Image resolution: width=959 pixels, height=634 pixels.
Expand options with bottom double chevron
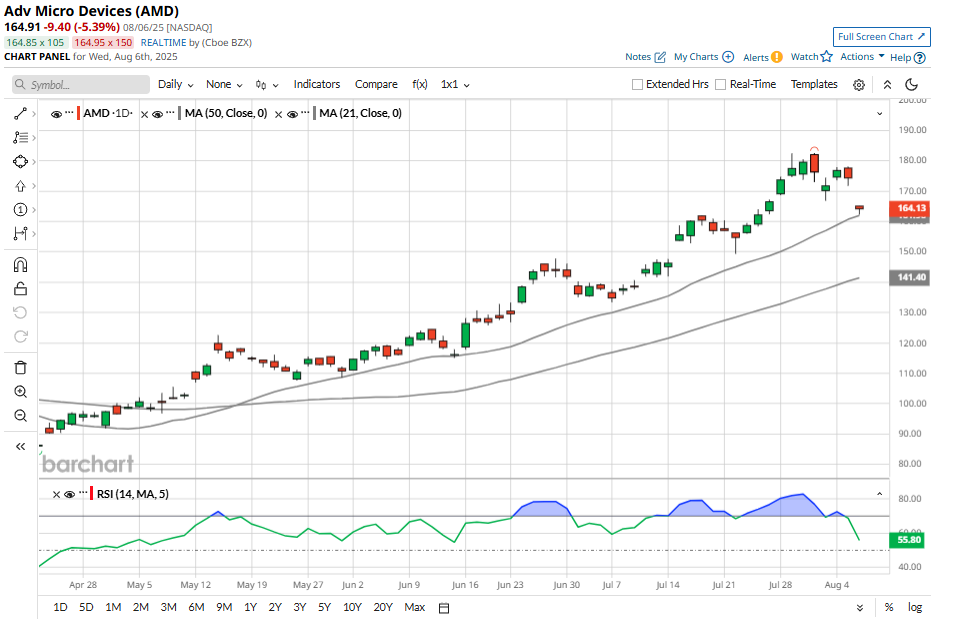[860, 608]
